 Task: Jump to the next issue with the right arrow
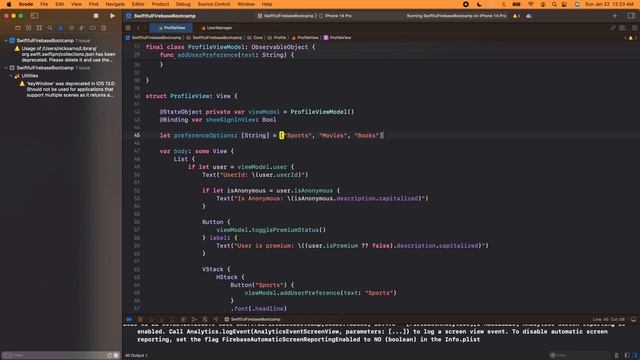636,38
